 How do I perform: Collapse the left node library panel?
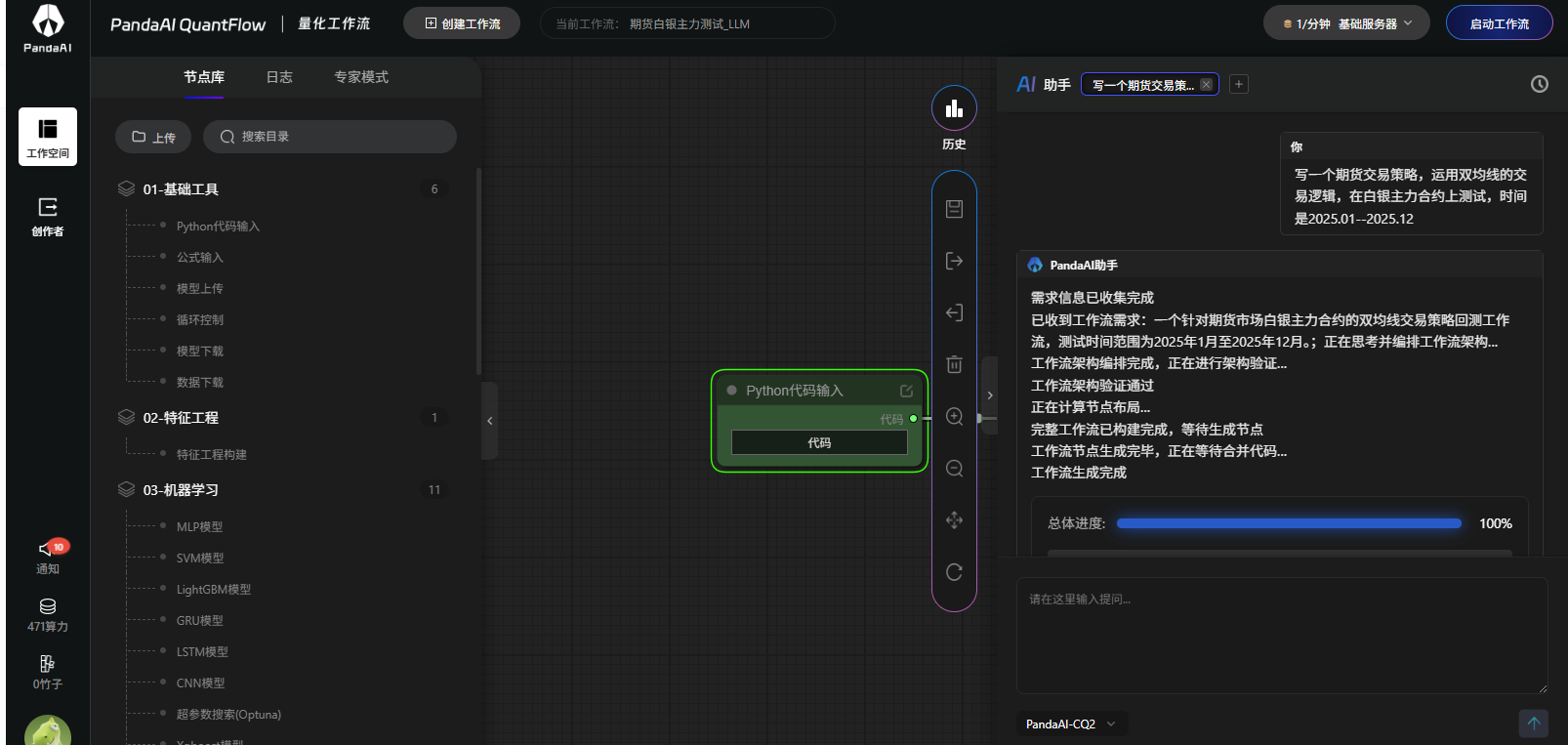click(x=490, y=421)
